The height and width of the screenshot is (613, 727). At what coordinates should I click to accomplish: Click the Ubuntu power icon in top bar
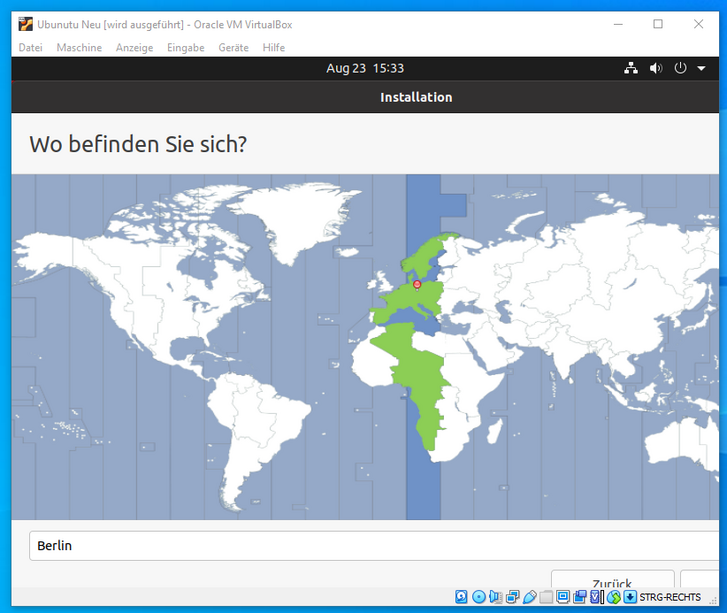click(681, 68)
